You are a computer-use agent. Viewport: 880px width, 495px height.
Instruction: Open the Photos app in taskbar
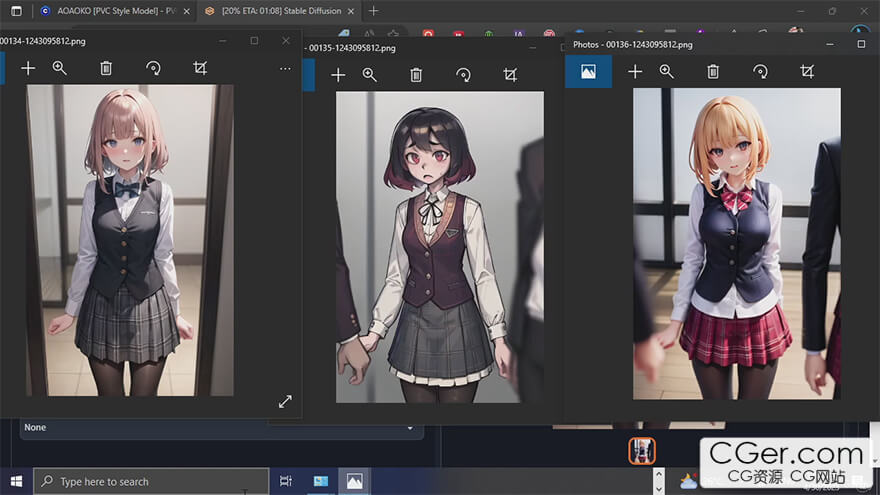coord(354,481)
